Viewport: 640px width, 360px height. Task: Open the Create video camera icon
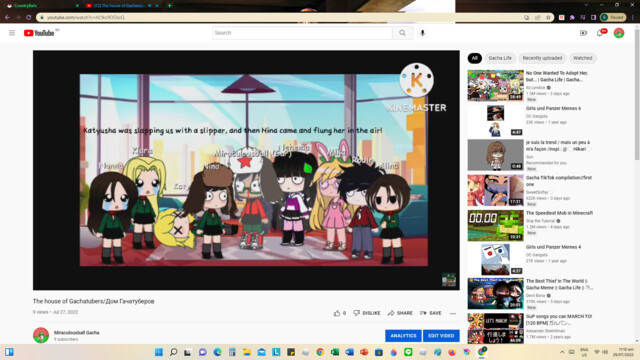pos(583,33)
